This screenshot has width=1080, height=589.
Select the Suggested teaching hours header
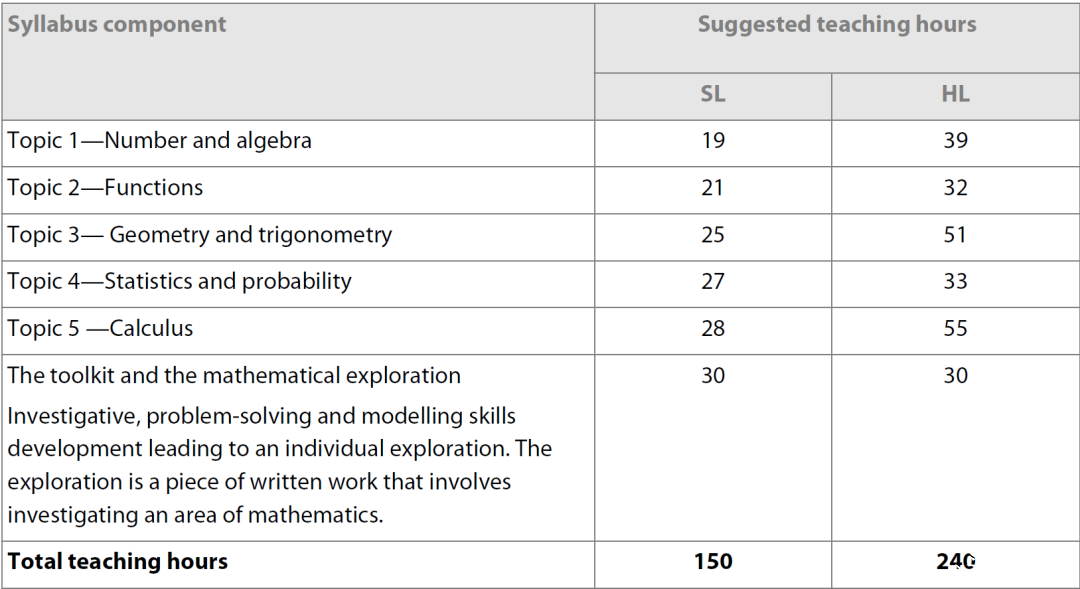(x=837, y=25)
